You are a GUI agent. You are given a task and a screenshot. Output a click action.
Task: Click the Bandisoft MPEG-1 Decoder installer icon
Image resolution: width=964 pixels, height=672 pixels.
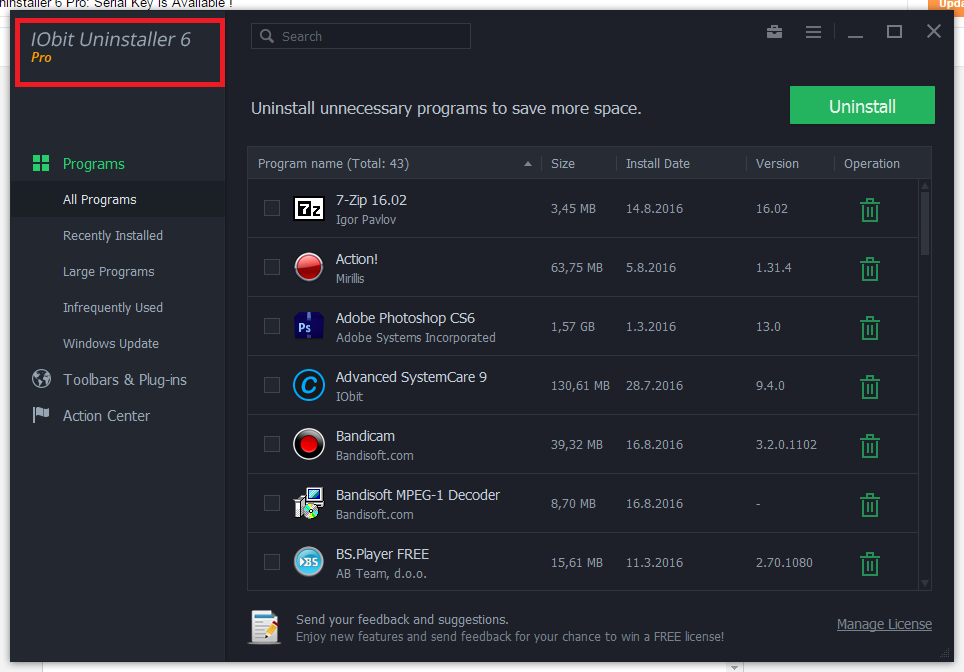pyautogui.click(x=309, y=503)
